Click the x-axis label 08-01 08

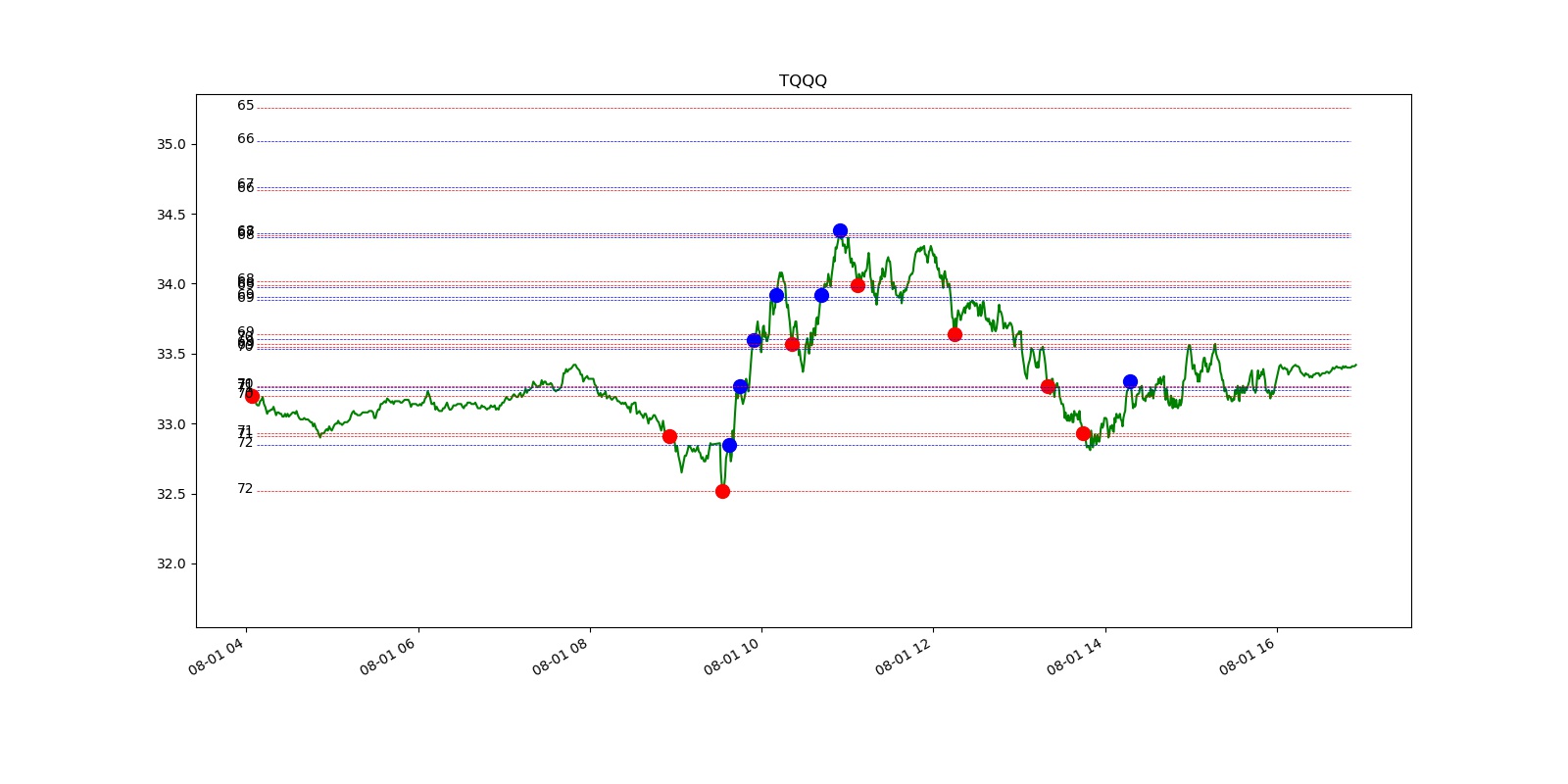[560, 657]
